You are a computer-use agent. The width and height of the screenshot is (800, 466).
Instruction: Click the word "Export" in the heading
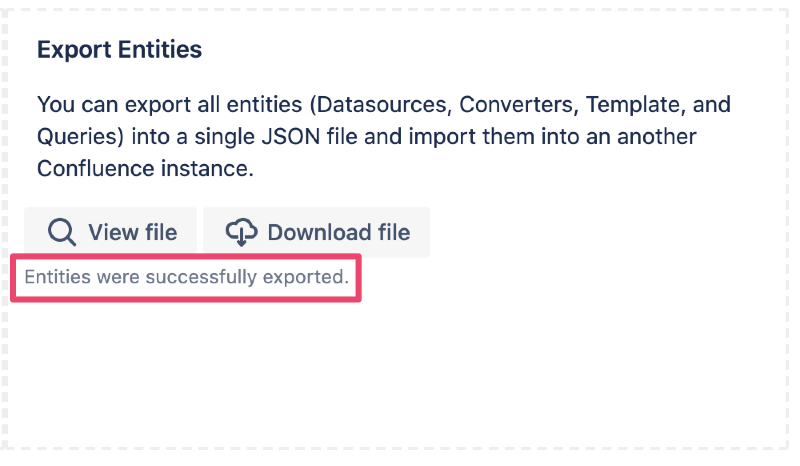point(70,50)
